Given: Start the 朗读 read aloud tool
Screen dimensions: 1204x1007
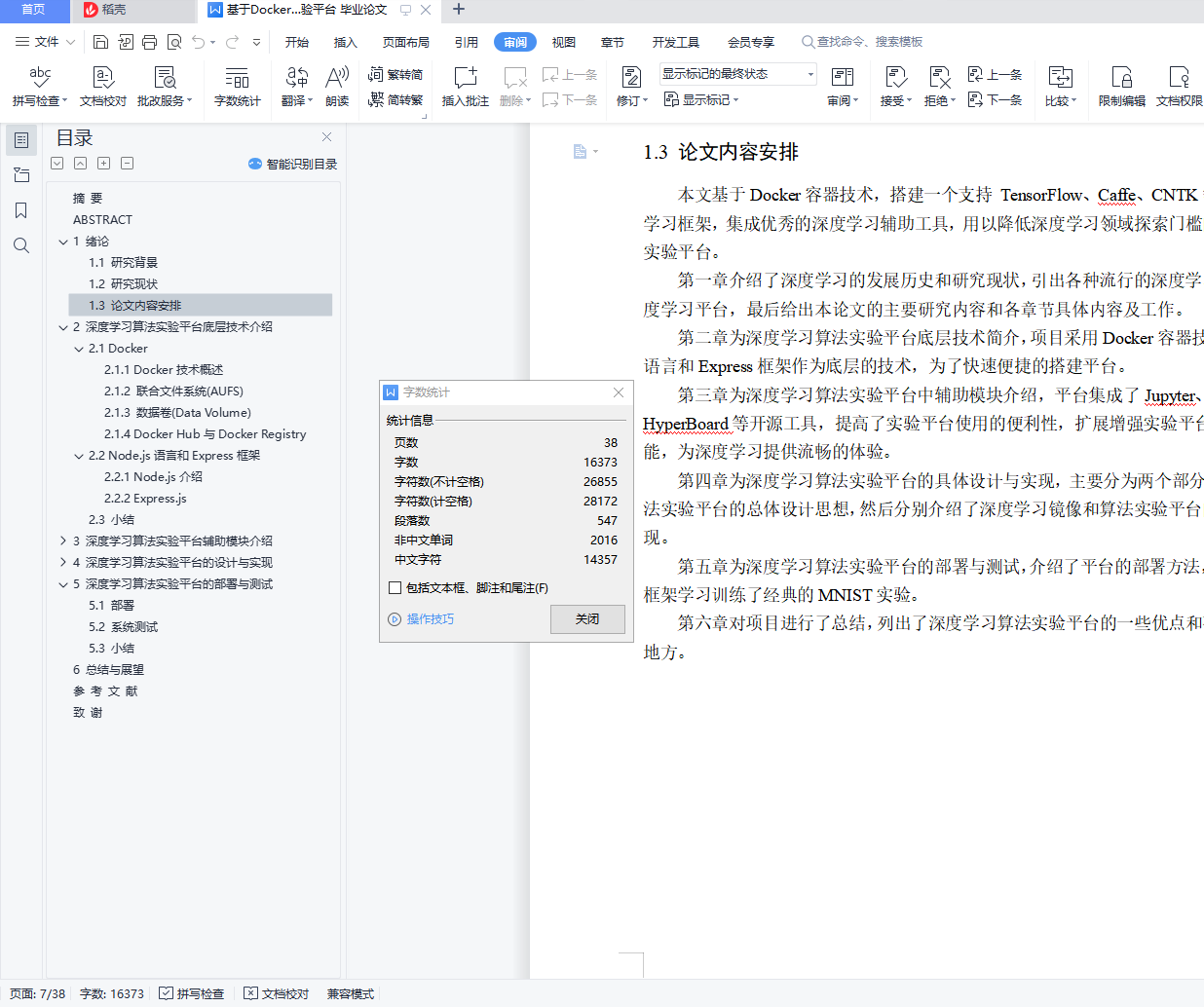Looking at the screenshot, I should (337, 86).
